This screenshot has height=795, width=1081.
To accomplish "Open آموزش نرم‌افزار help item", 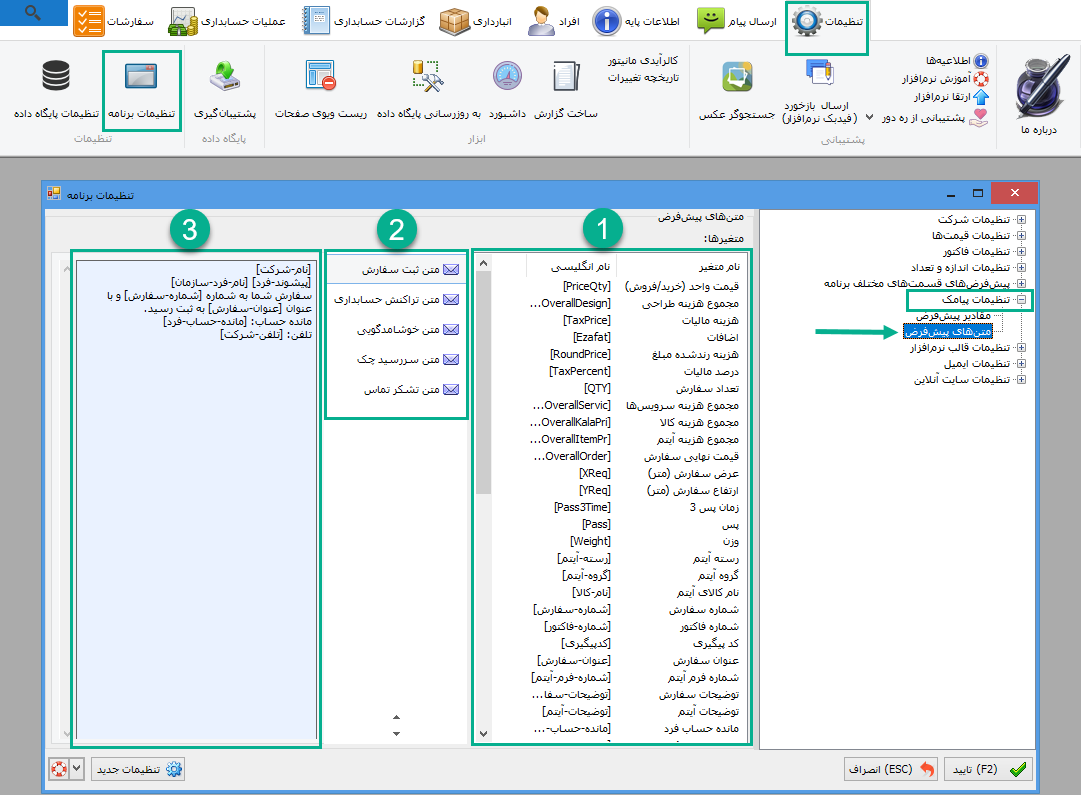I will [x=945, y=79].
